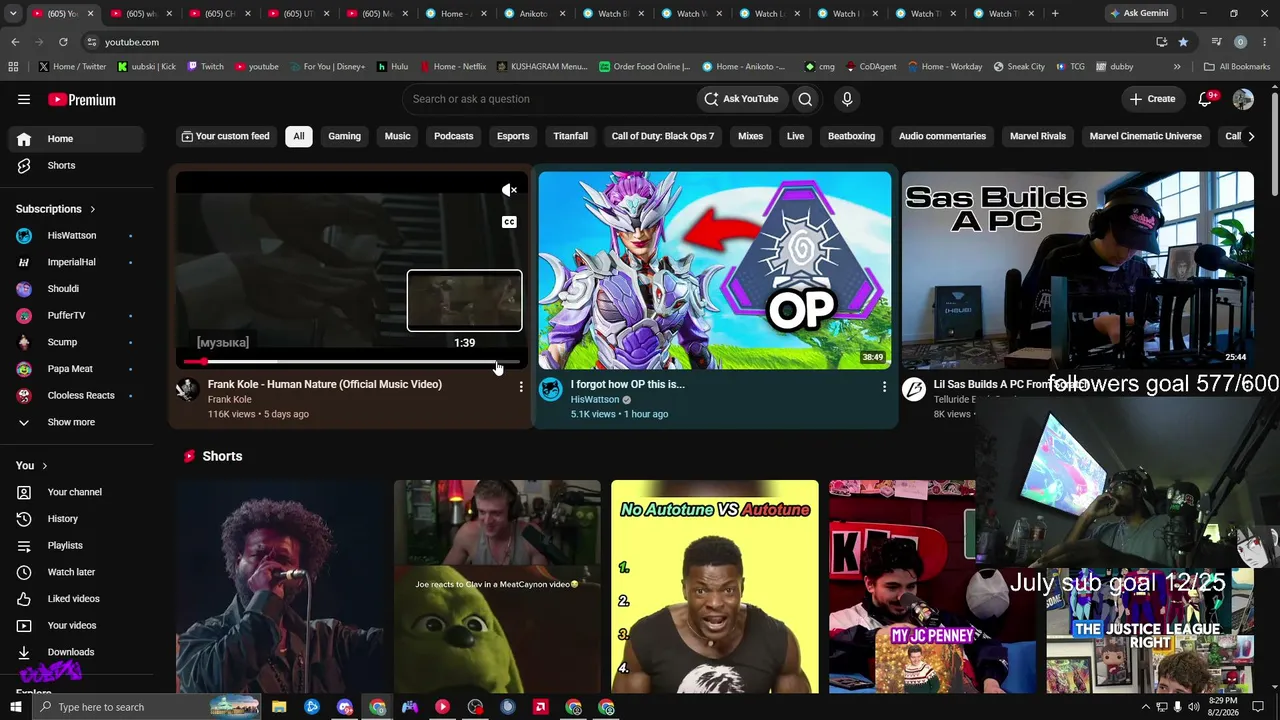Open the Chrome apps grid shortcut

click(13, 67)
